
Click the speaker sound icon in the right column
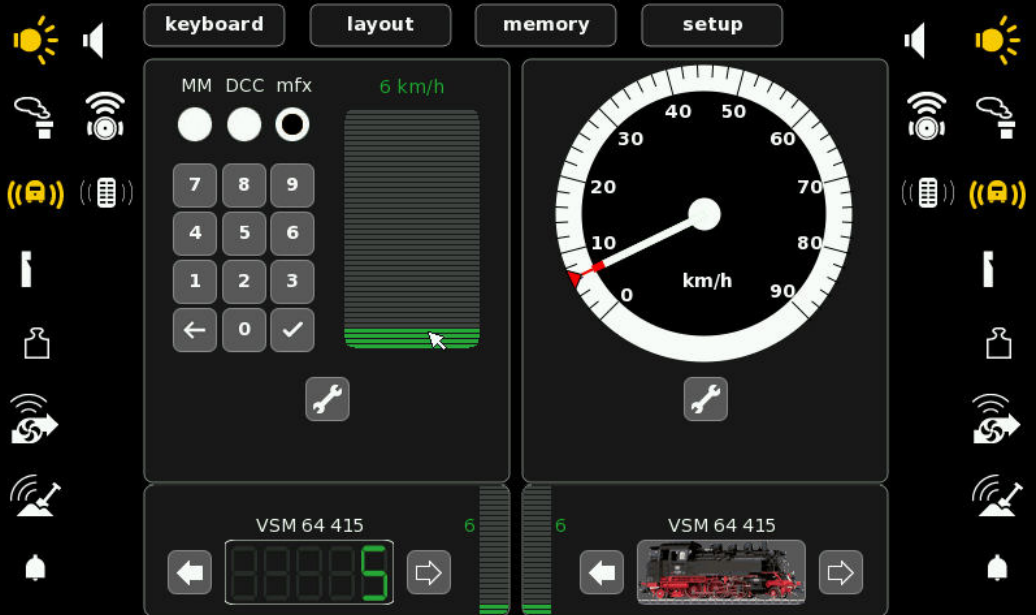913,40
